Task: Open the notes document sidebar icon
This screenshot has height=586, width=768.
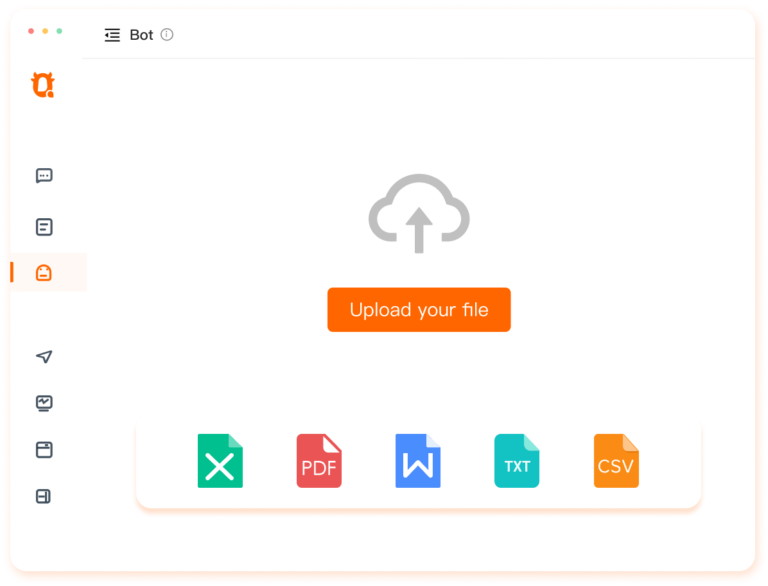Action: (x=44, y=227)
